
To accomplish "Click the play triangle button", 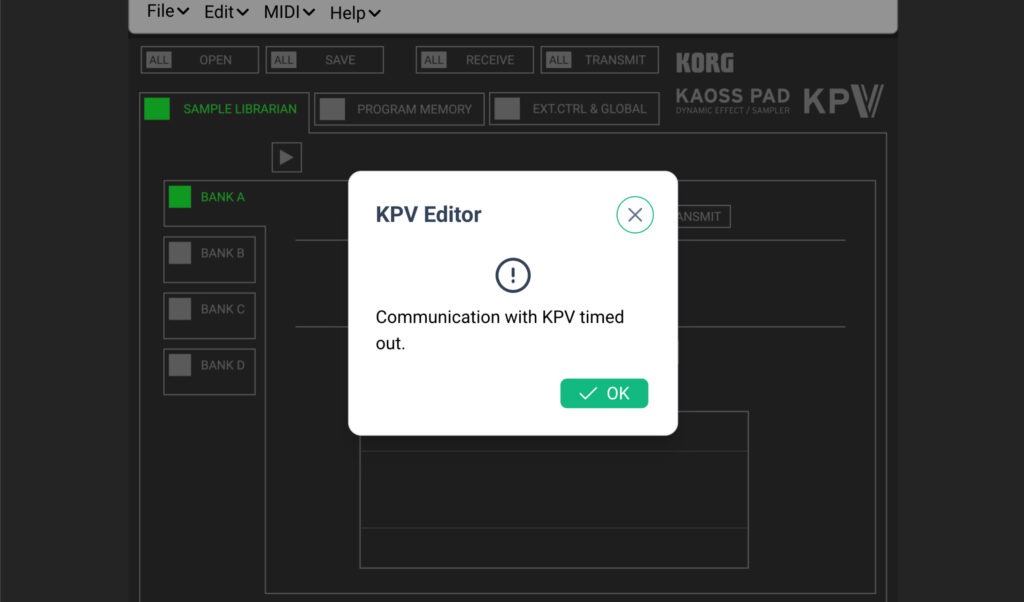I will pos(287,157).
